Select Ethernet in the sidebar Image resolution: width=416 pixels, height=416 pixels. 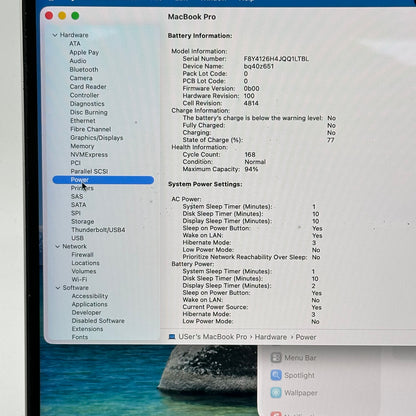tap(83, 121)
